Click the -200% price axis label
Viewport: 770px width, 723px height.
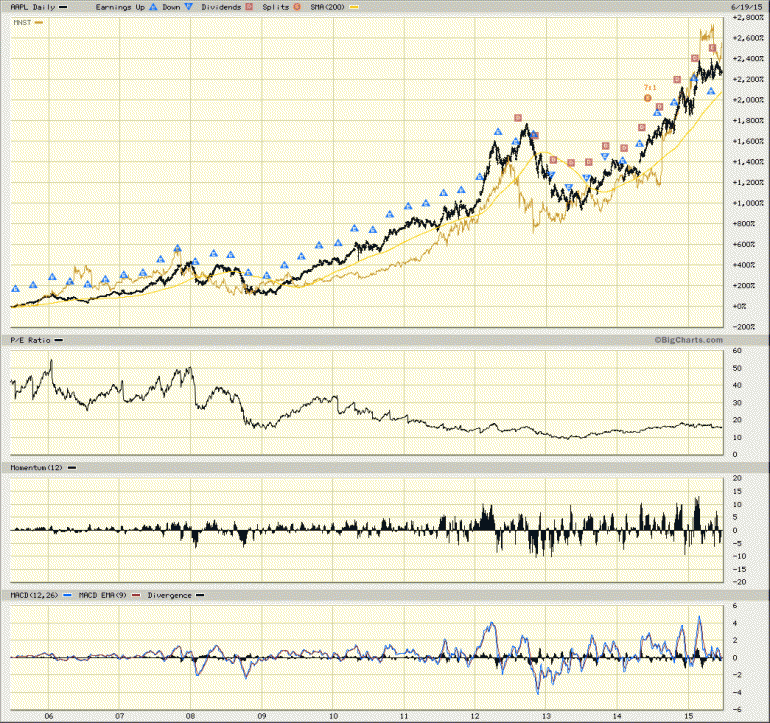click(743, 327)
